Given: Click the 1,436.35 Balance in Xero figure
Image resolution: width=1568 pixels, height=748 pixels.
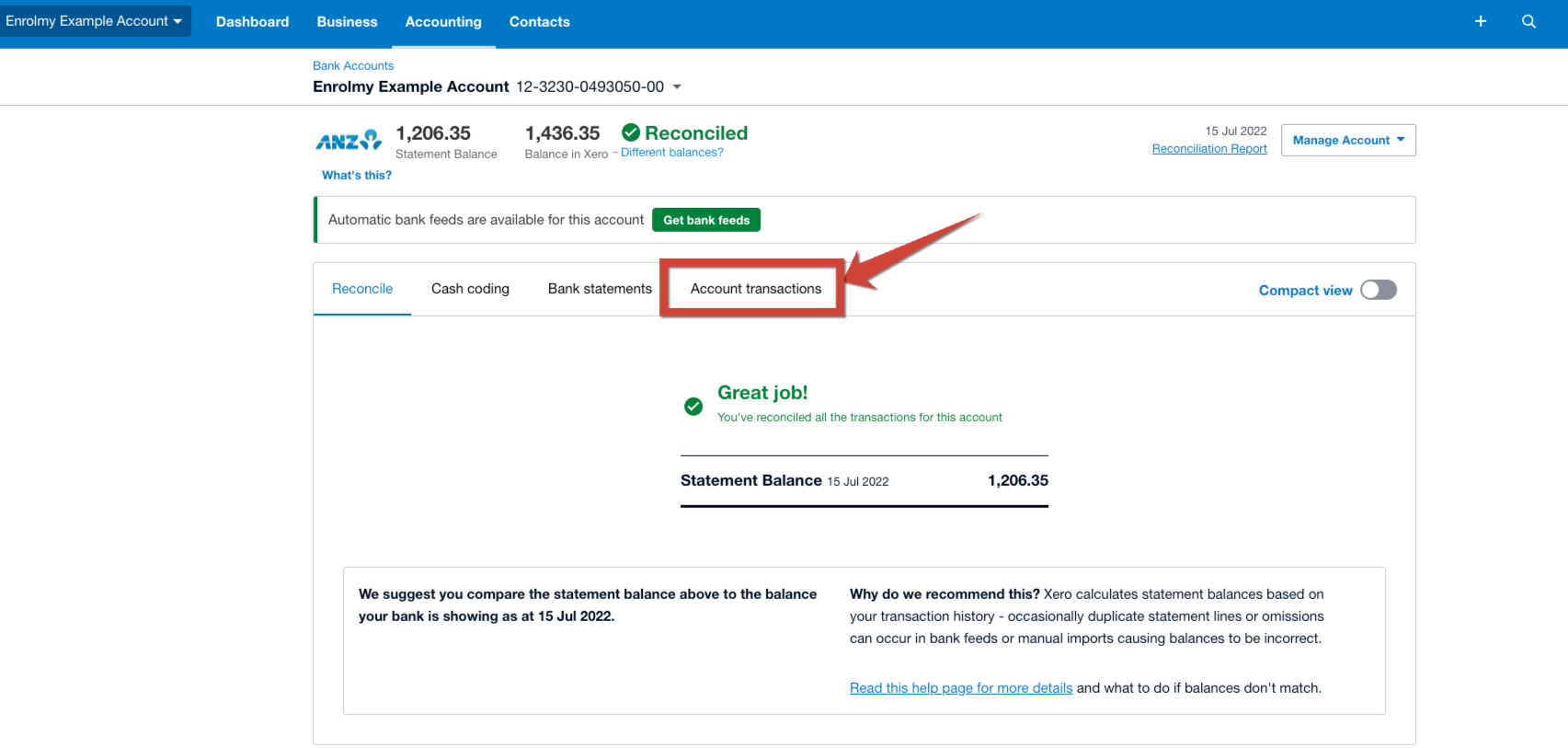Looking at the screenshot, I should click(x=562, y=133).
